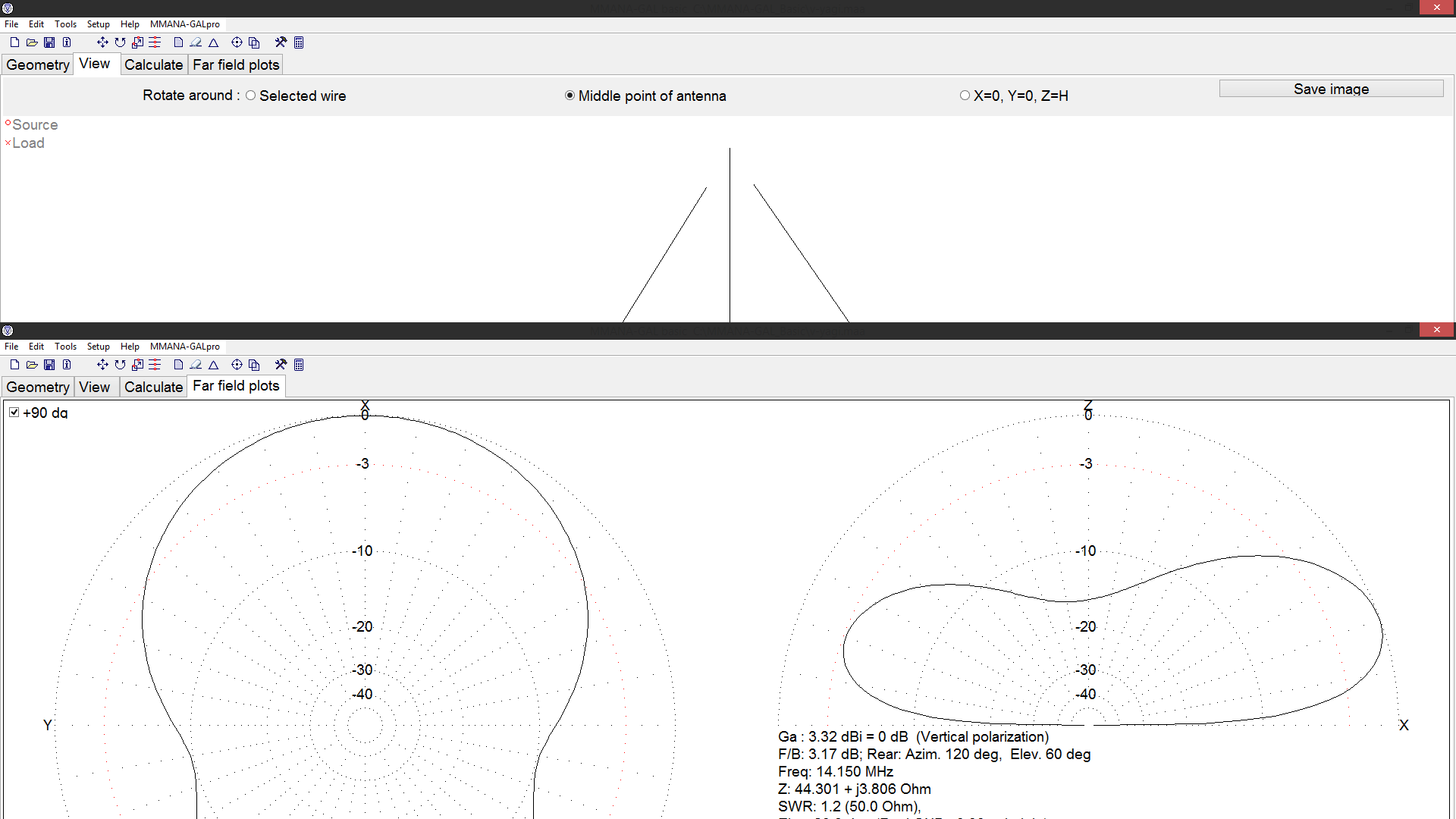Click New file icon in View-tab window
Viewport: 1456px width, 819px height.
coord(14,42)
